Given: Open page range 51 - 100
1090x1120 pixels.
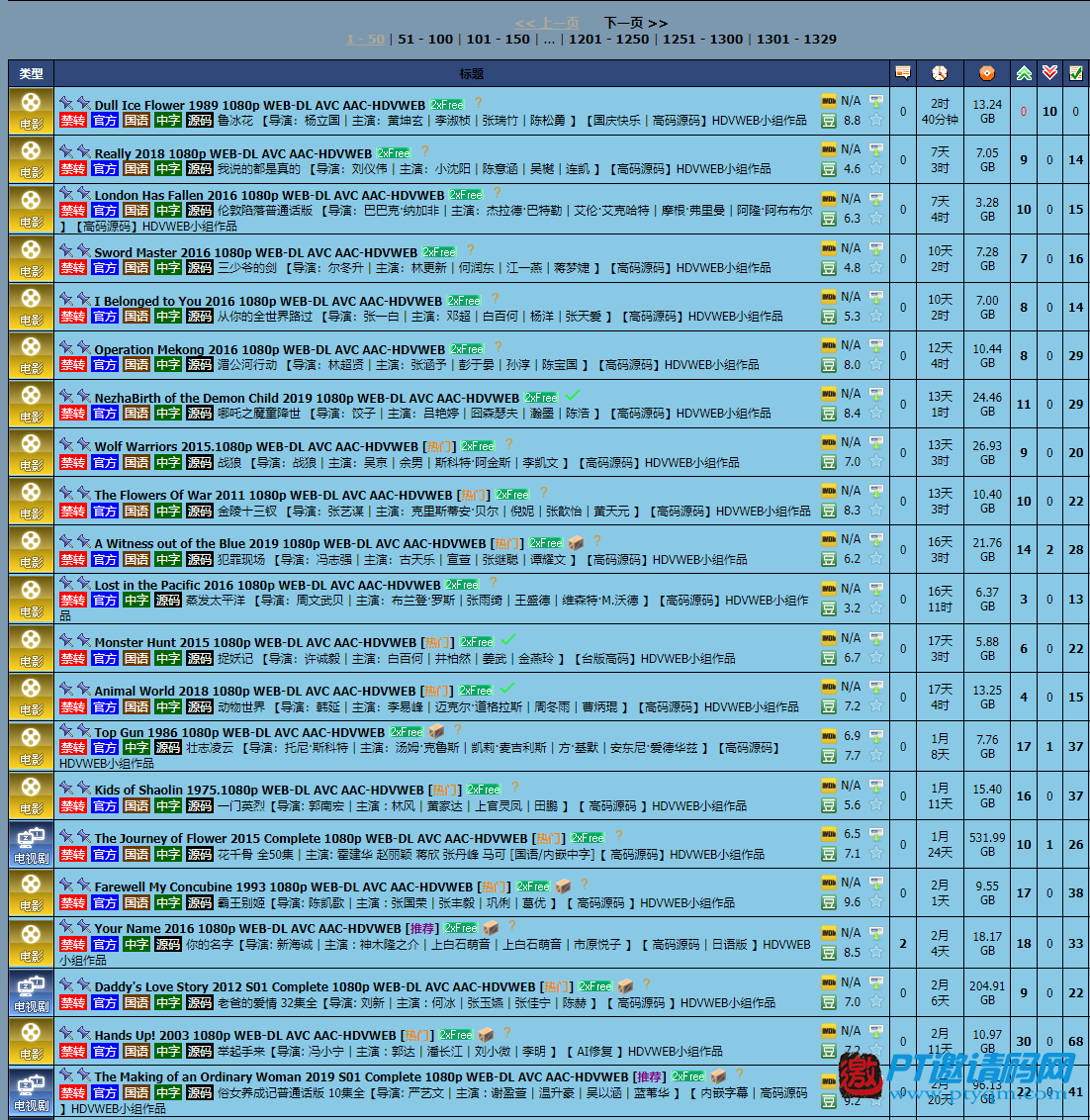Looking at the screenshot, I should point(425,40).
